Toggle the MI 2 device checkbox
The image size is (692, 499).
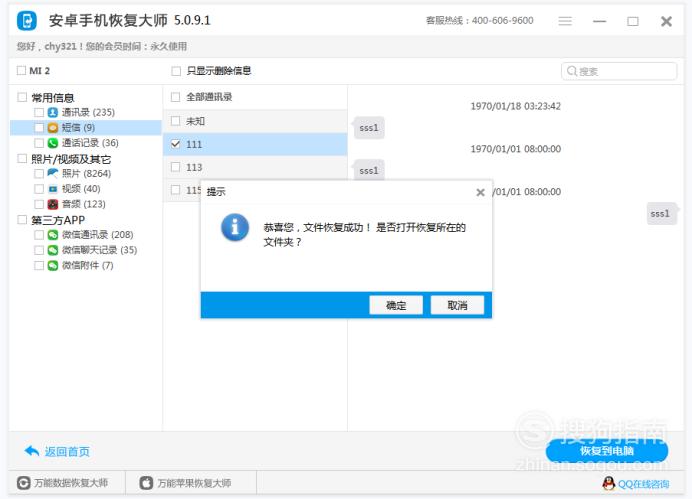[x=21, y=71]
